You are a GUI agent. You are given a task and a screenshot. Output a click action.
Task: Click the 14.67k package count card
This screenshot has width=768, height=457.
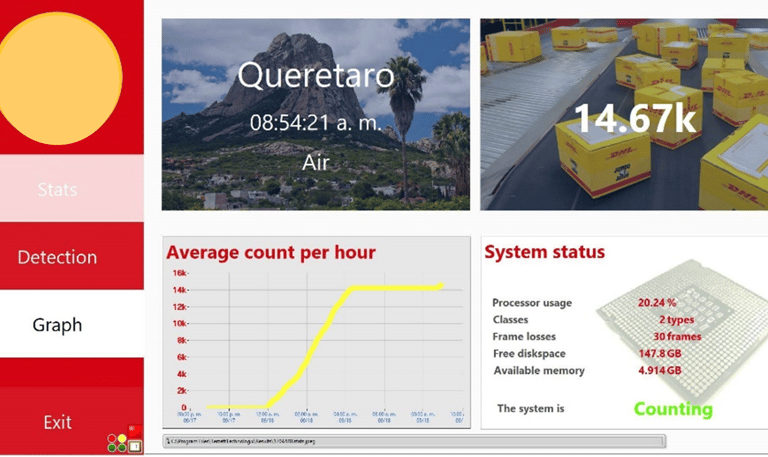tap(624, 114)
